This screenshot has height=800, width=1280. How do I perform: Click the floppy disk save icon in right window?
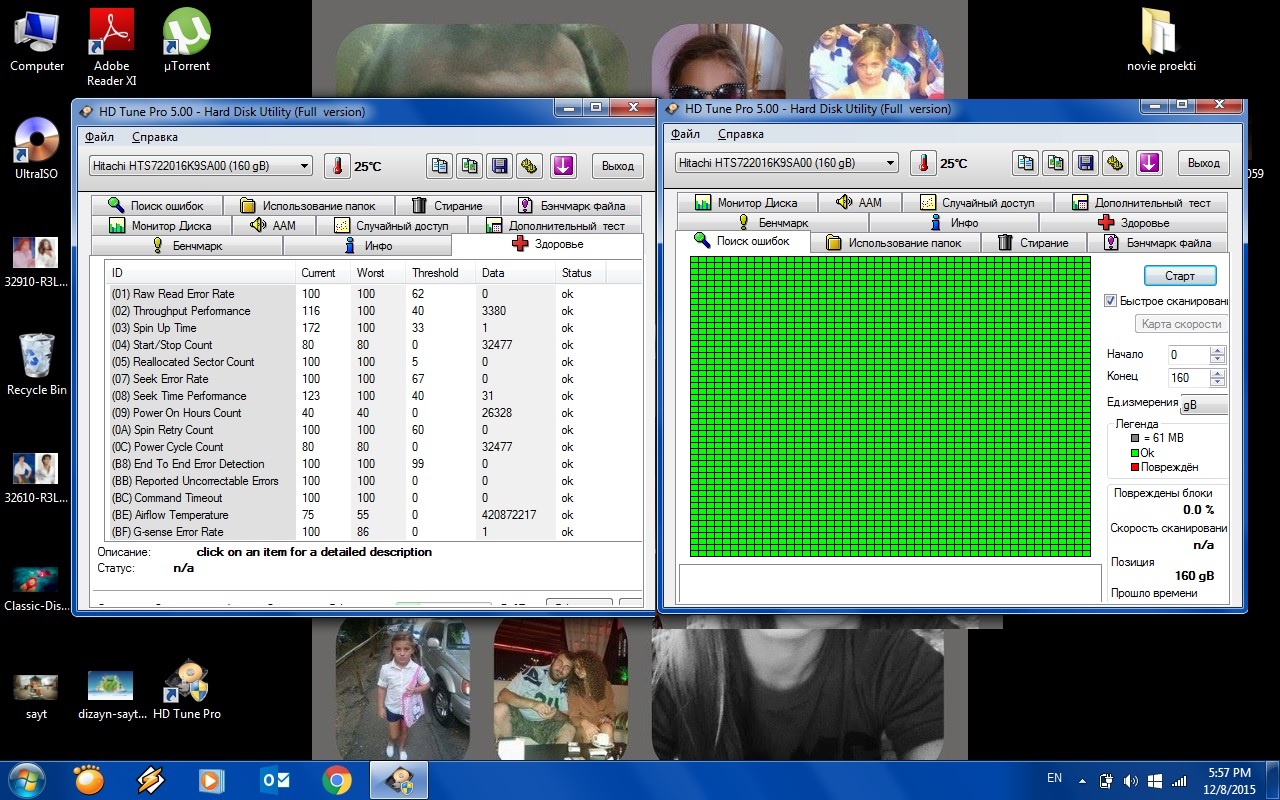pos(1085,163)
